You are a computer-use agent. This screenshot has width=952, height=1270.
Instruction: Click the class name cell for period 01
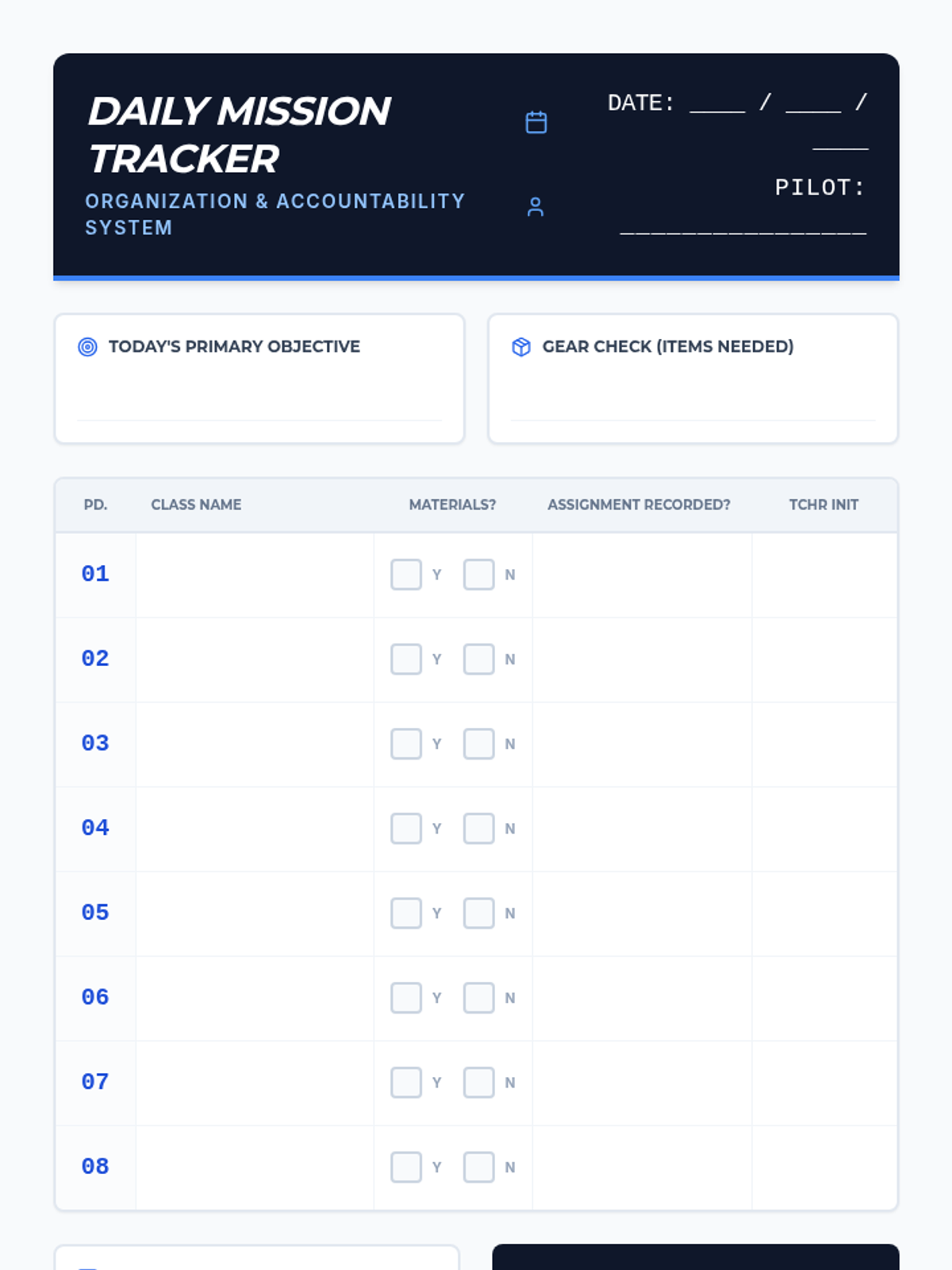pos(254,575)
